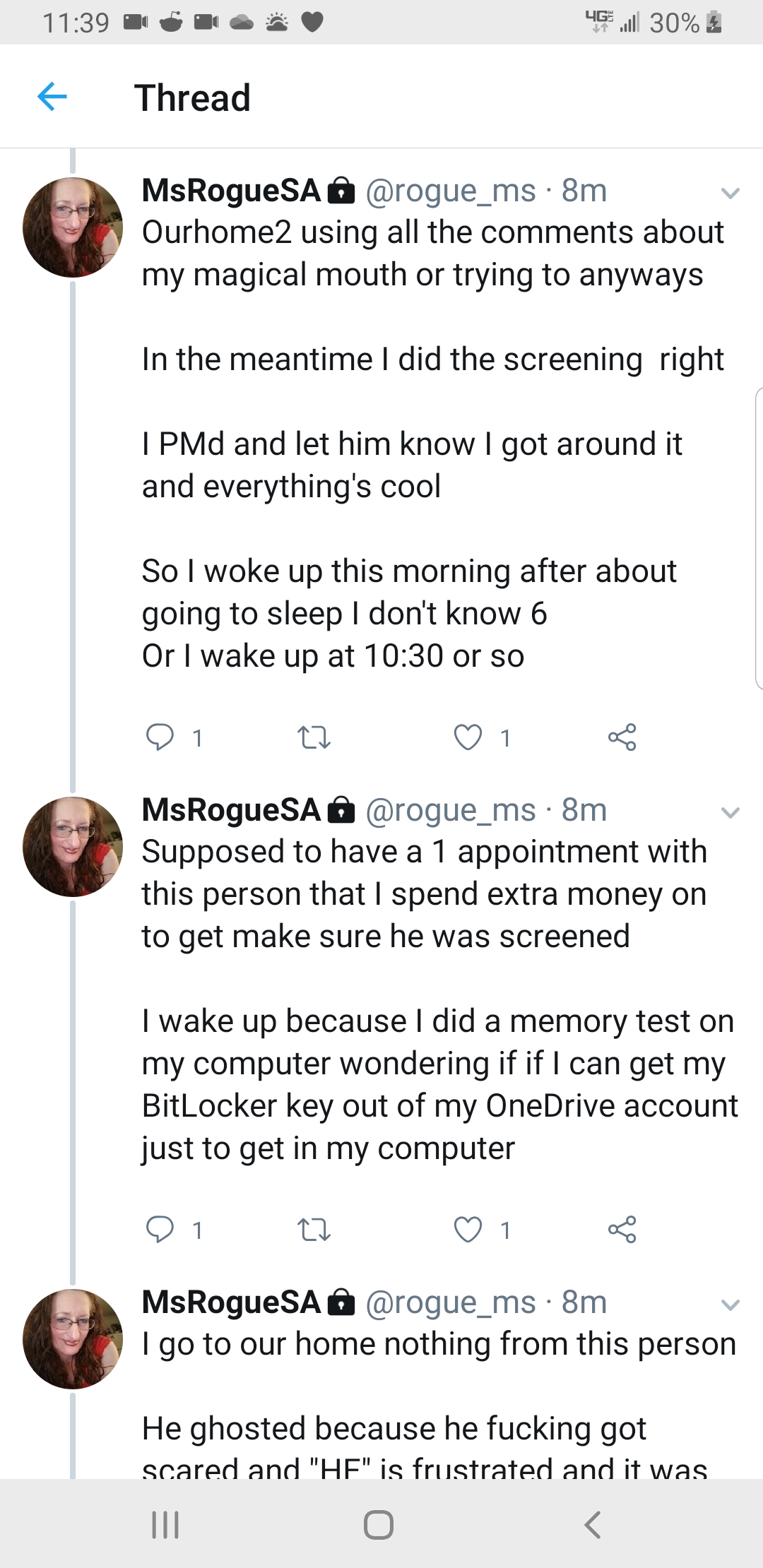Open the MsRogueSA display name on the first tweet
Image resolution: width=763 pixels, height=1568 pixels.
tap(232, 191)
